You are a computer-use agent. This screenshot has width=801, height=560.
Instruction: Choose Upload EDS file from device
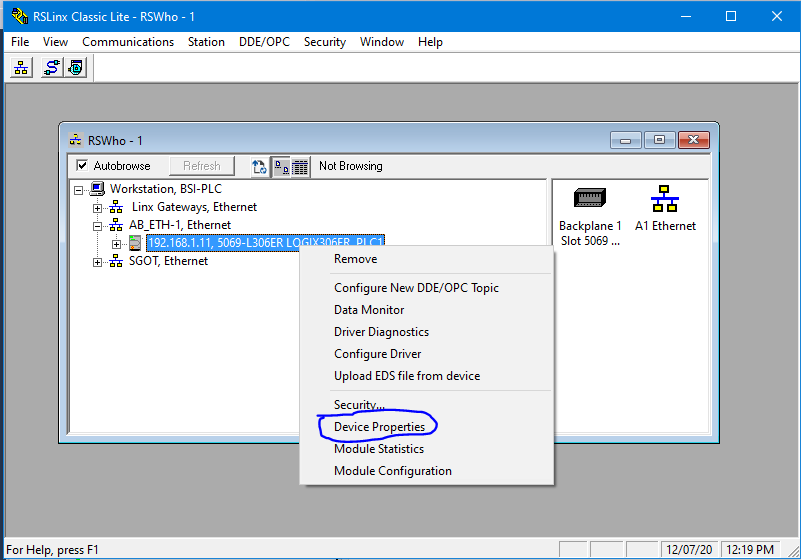click(427, 376)
